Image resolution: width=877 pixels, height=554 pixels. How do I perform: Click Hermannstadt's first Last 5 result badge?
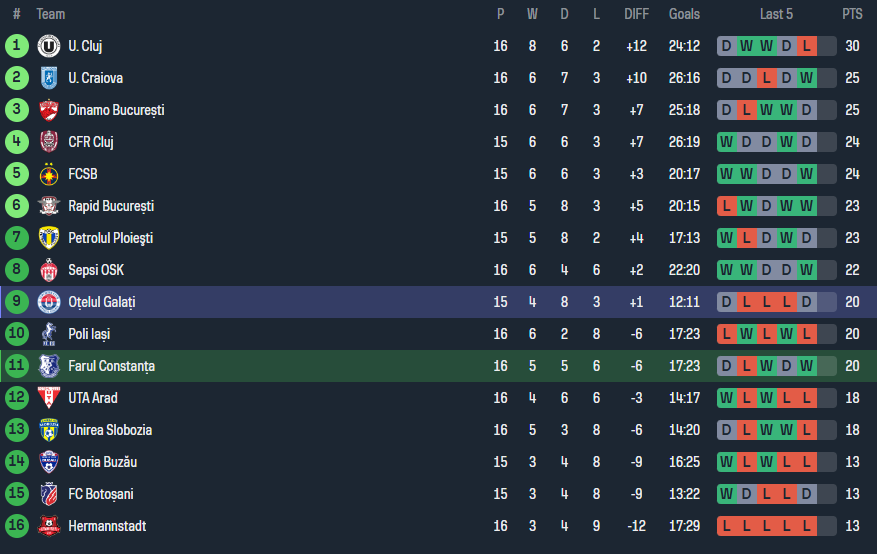coord(726,526)
